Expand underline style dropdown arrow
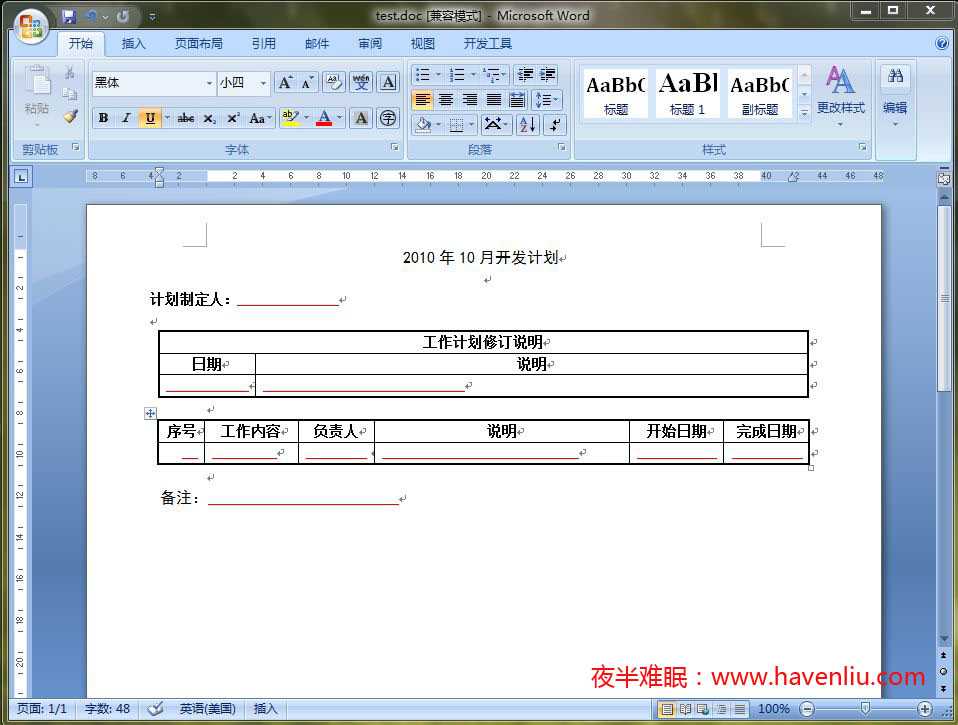The image size is (958, 725). point(166,118)
